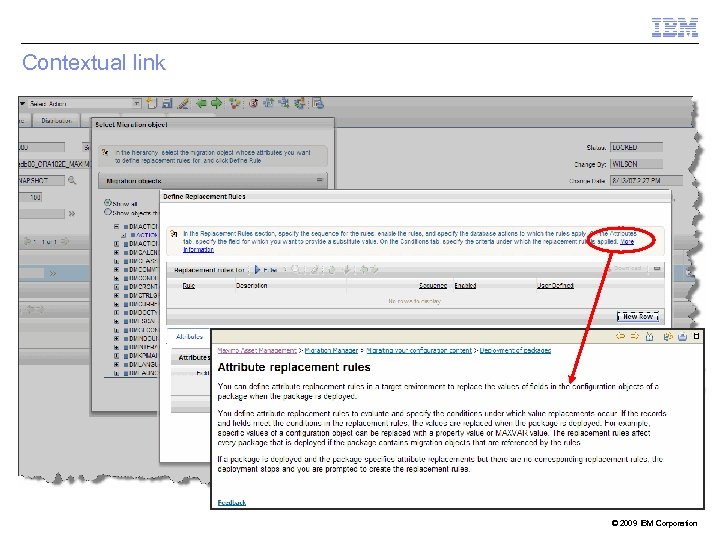Sort by the Enabled column header

pos(465,286)
